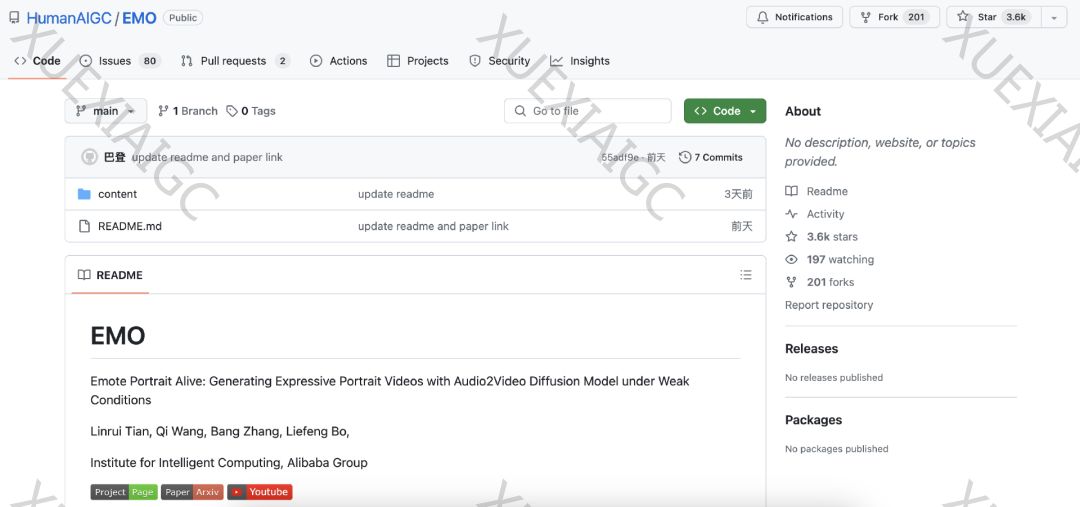Switch to the Issues tab
1080x507 pixels.
click(x=118, y=61)
